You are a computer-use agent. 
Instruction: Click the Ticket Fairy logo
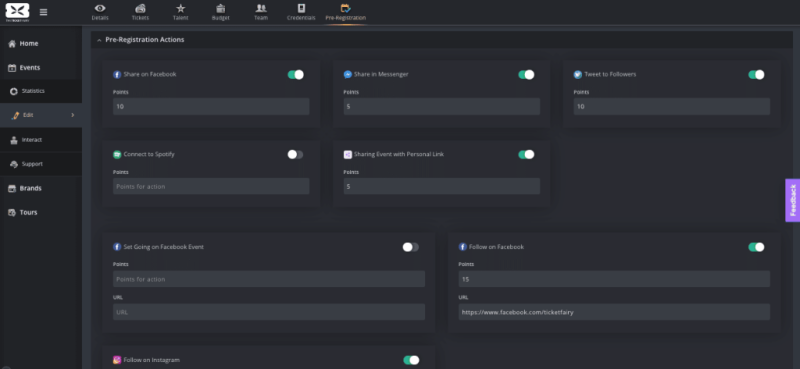(x=17, y=12)
